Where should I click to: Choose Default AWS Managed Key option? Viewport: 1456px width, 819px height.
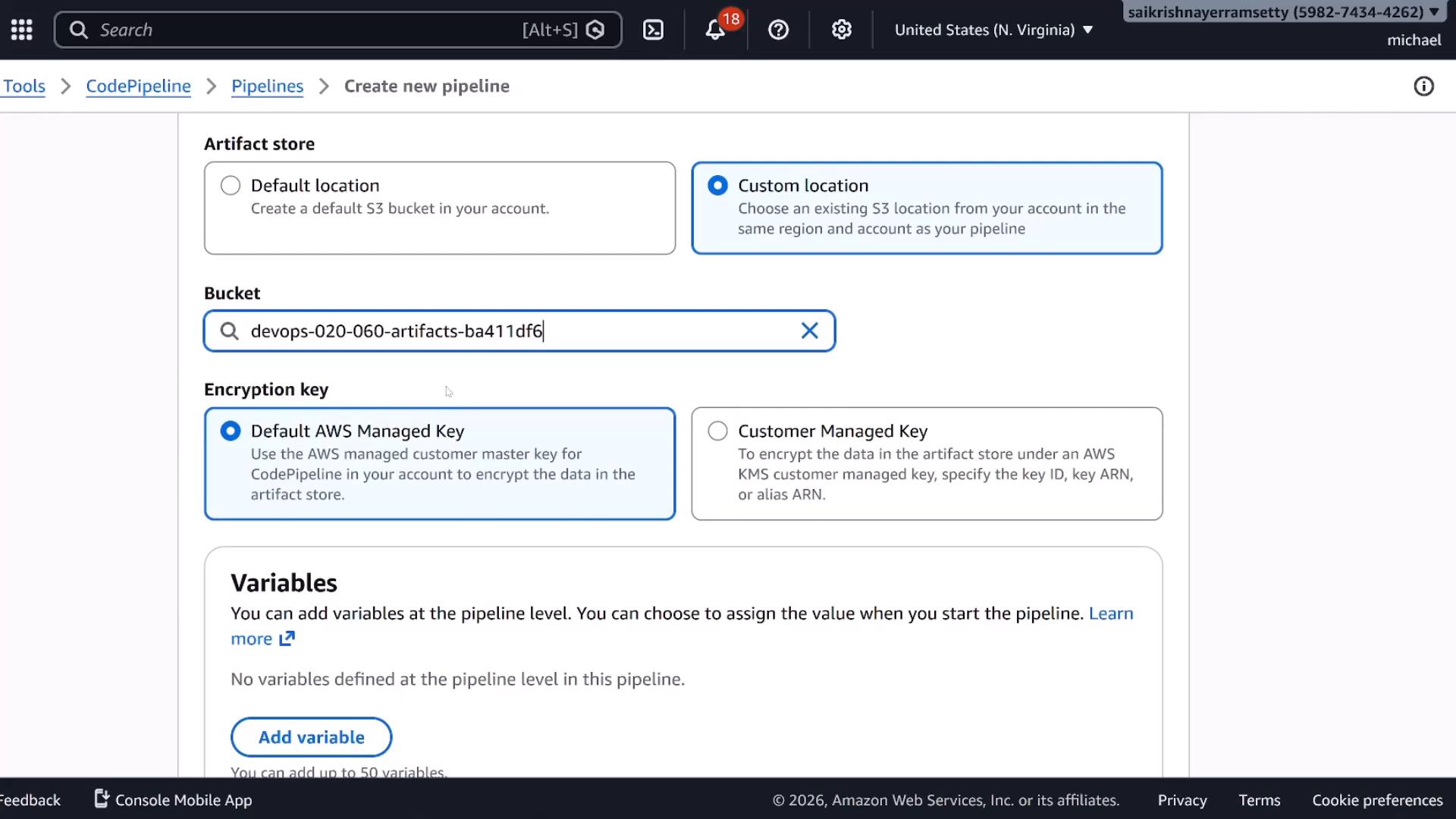[440, 463]
